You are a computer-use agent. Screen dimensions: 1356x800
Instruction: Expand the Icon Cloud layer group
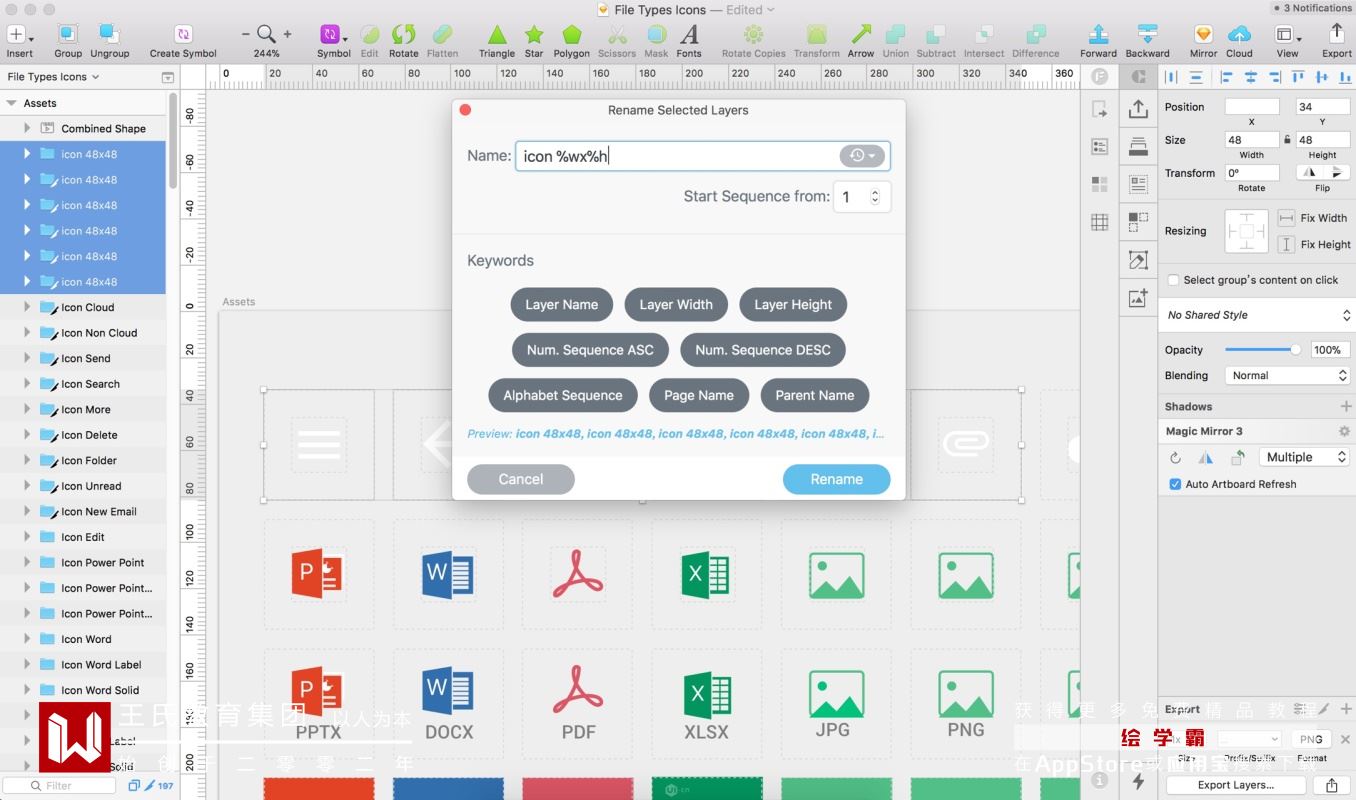point(27,307)
